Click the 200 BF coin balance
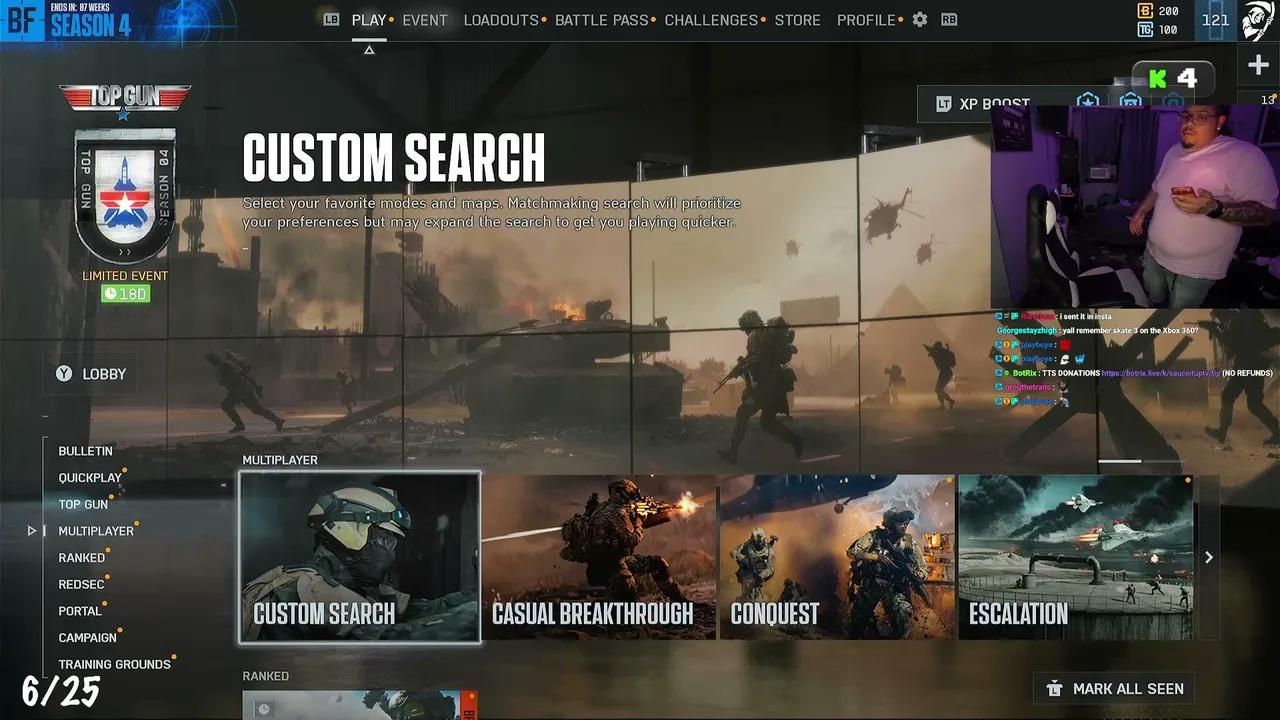Screen dimensions: 1280x720 [x=1168, y=11]
